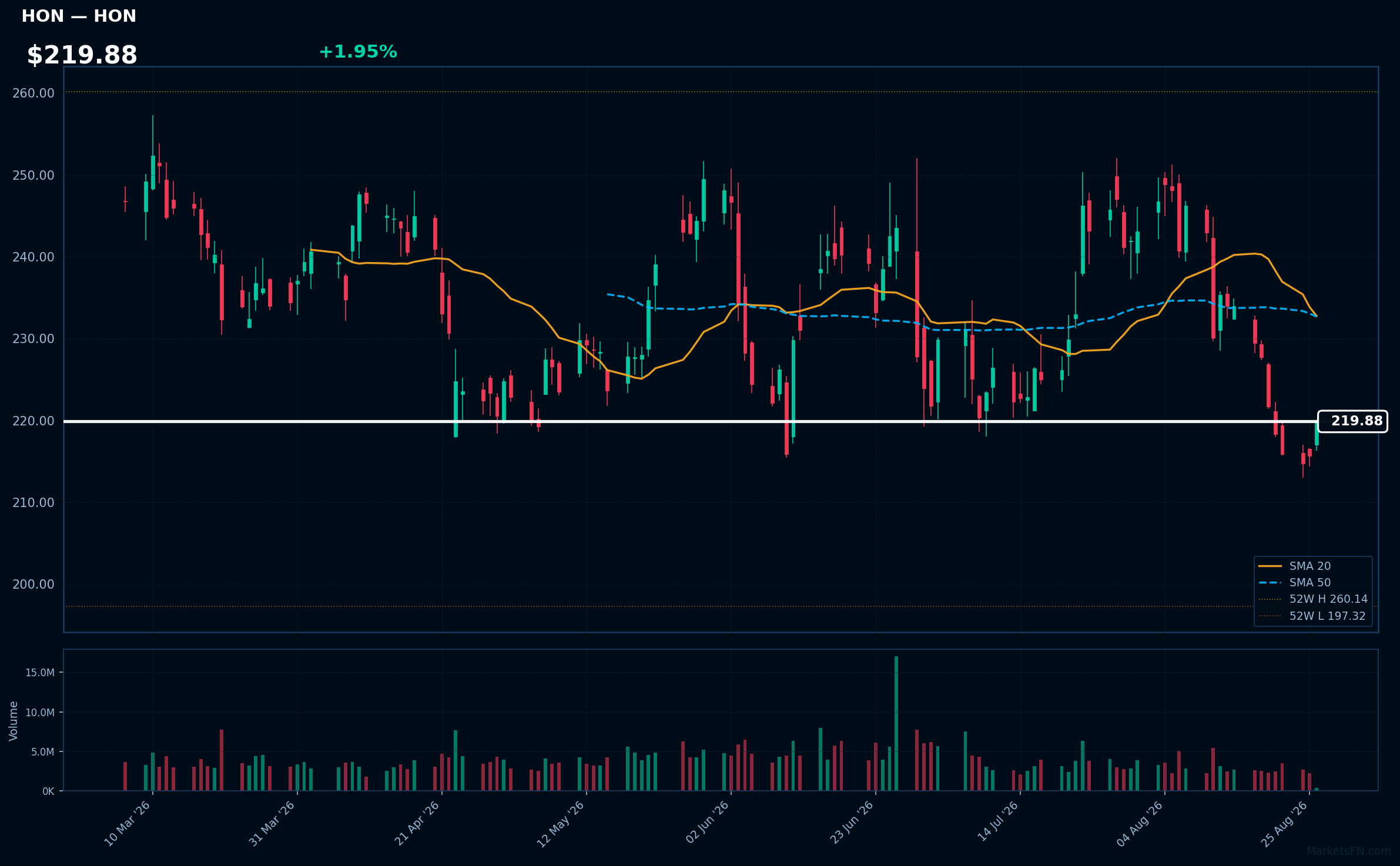Click the SMA 20 legend entry
Viewport: 1400px width, 866px height.
tap(1295, 566)
